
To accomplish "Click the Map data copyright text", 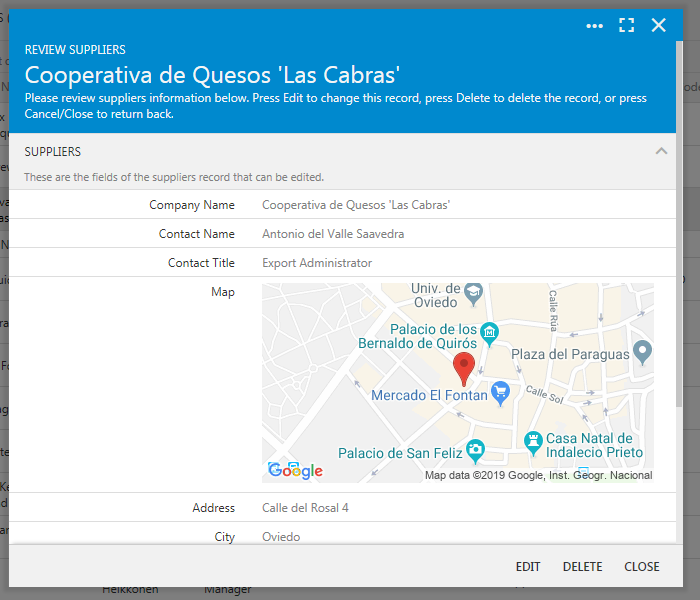I will tap(538, 475).
